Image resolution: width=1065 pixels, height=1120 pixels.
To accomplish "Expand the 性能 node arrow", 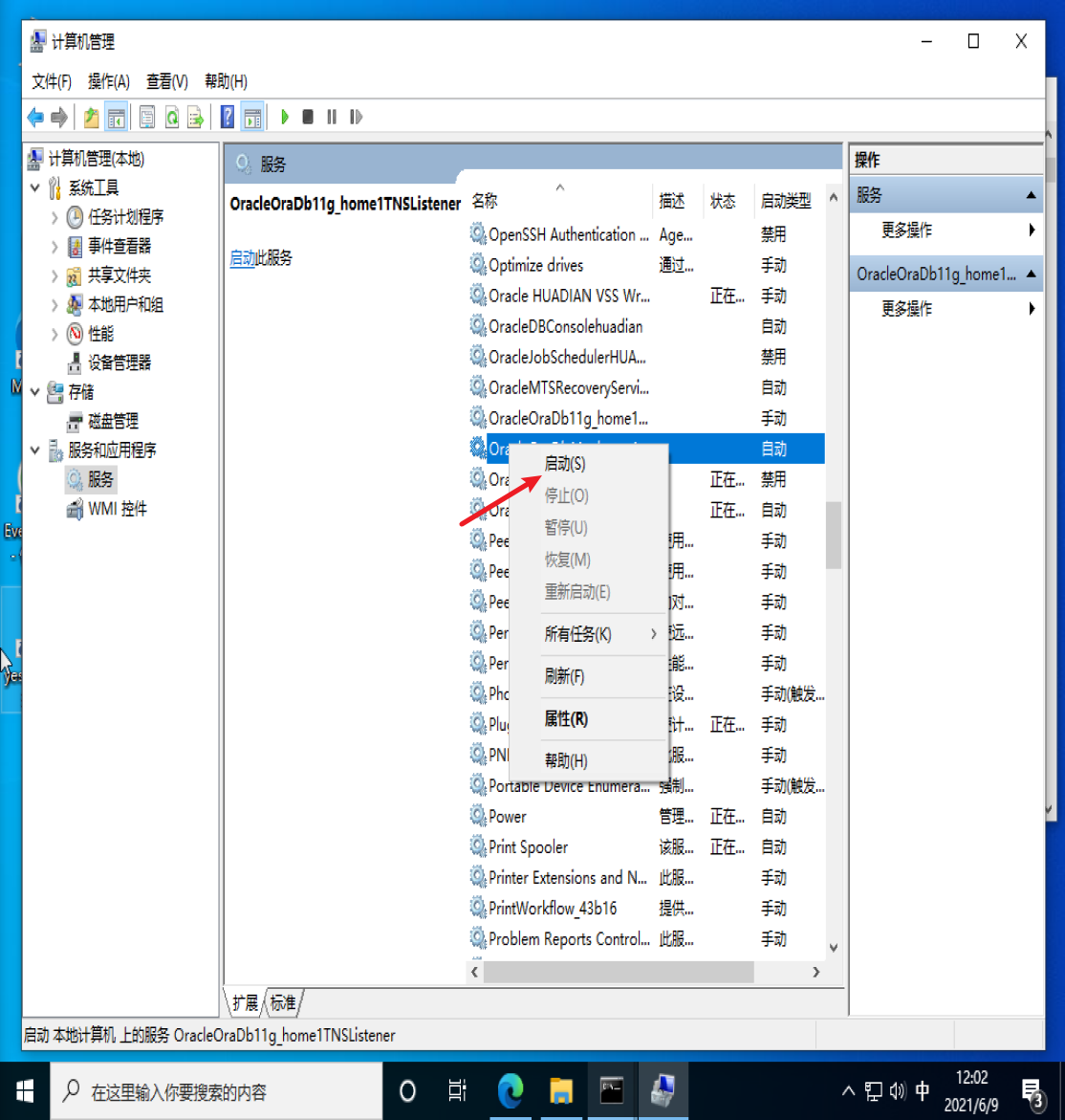I will (54, 335).
